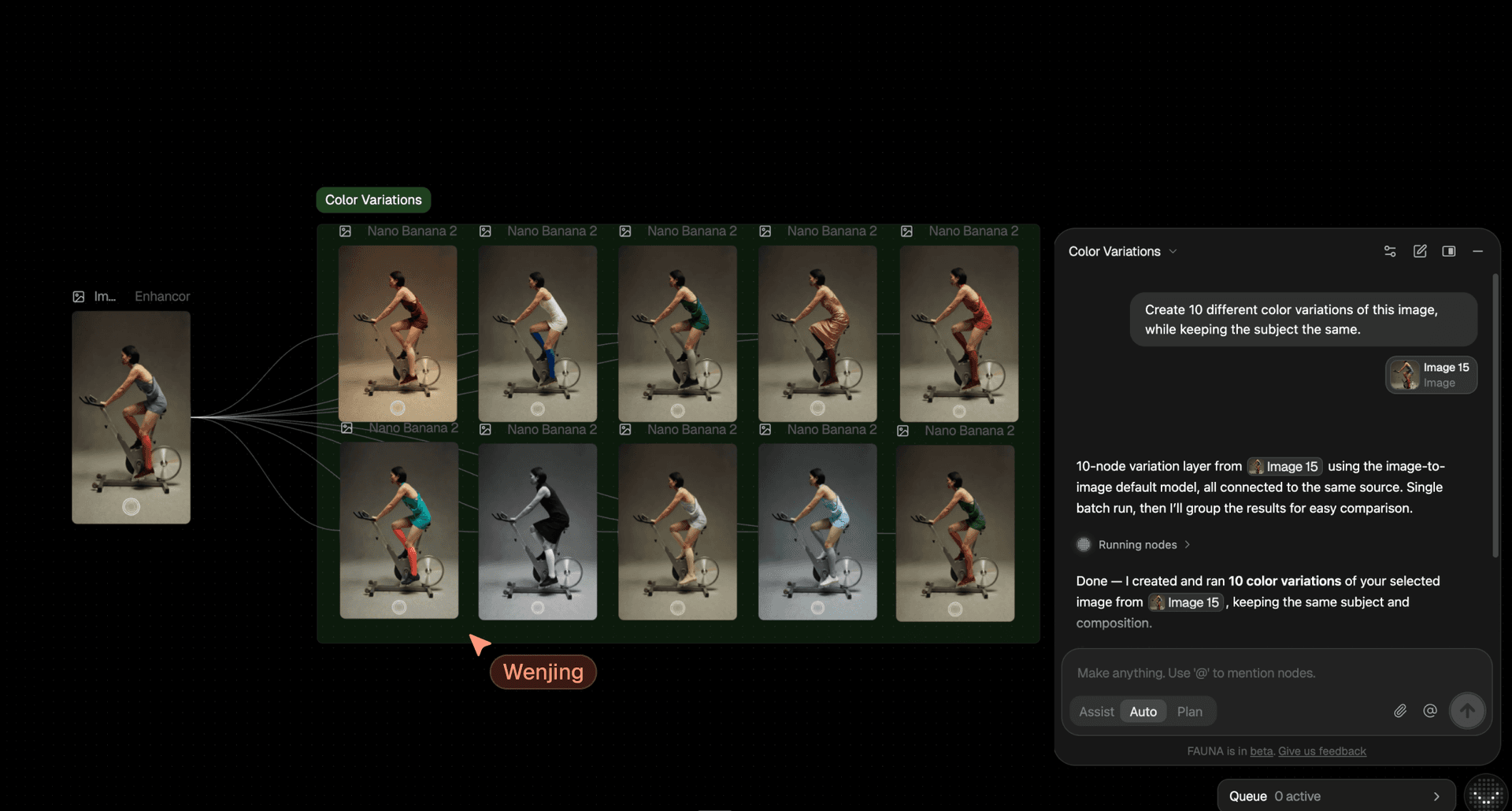Viewport: 1512px width, 811px height.
Task: Switch to Plan mode
Action: click(1189, 712)
